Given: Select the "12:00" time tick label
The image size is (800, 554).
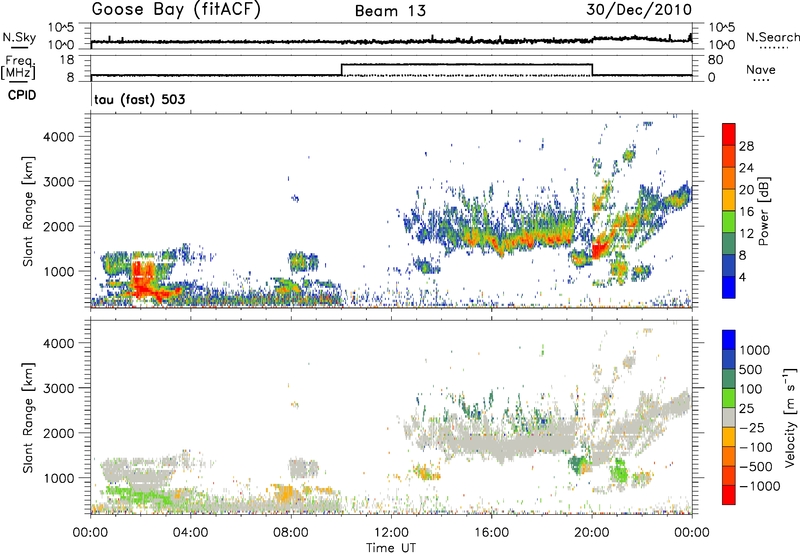Looking at the screenshot, I should tap(391, 533).
